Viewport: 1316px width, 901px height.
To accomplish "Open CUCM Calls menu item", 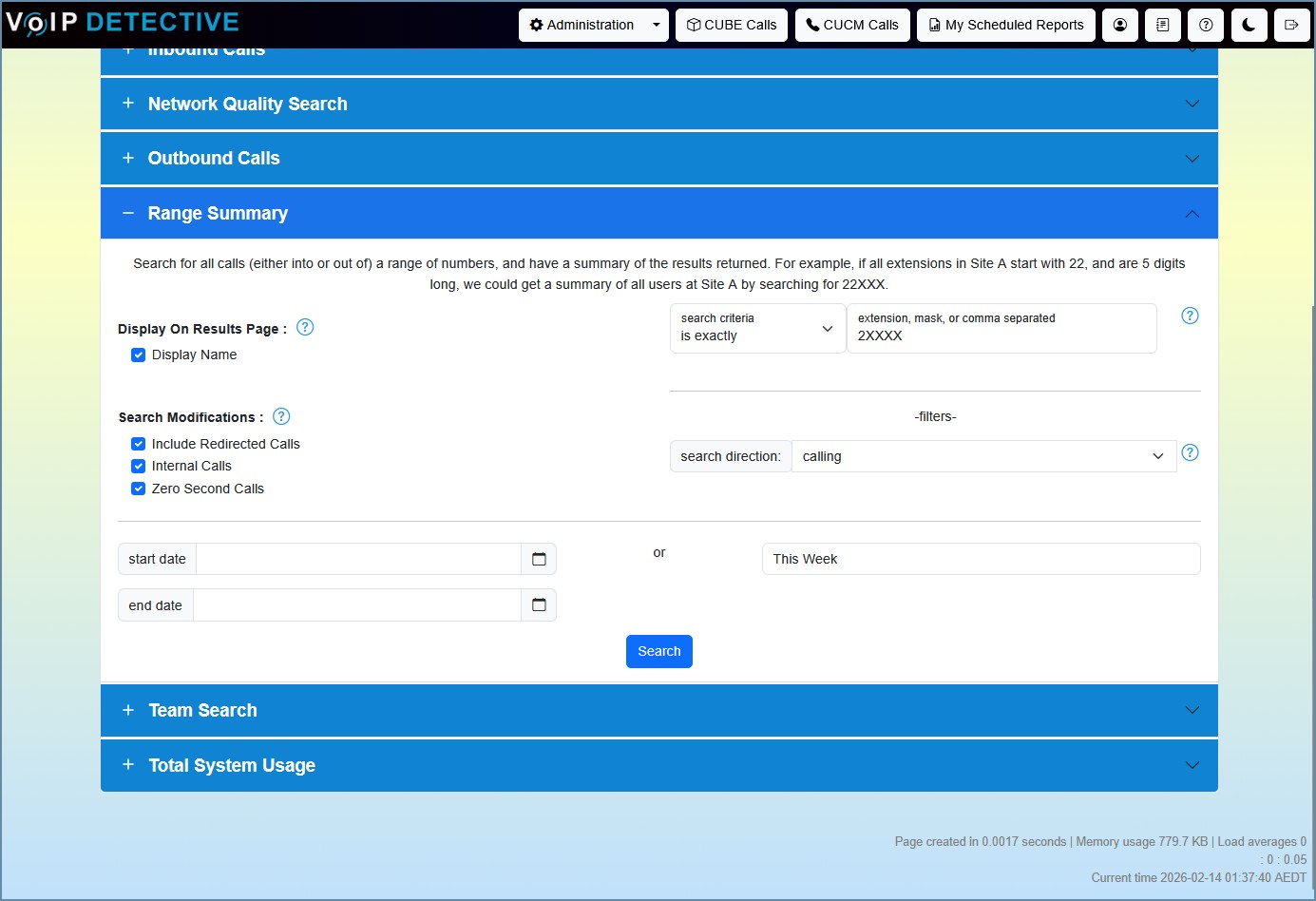I will (852, 25).
